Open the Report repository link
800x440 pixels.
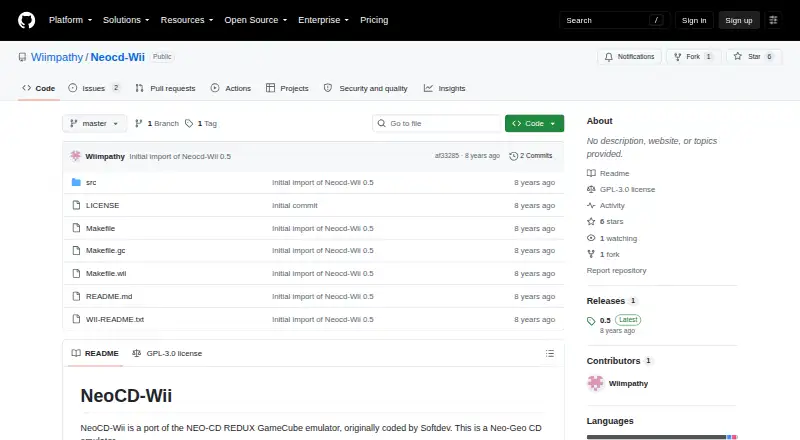[x=616, y=271]
